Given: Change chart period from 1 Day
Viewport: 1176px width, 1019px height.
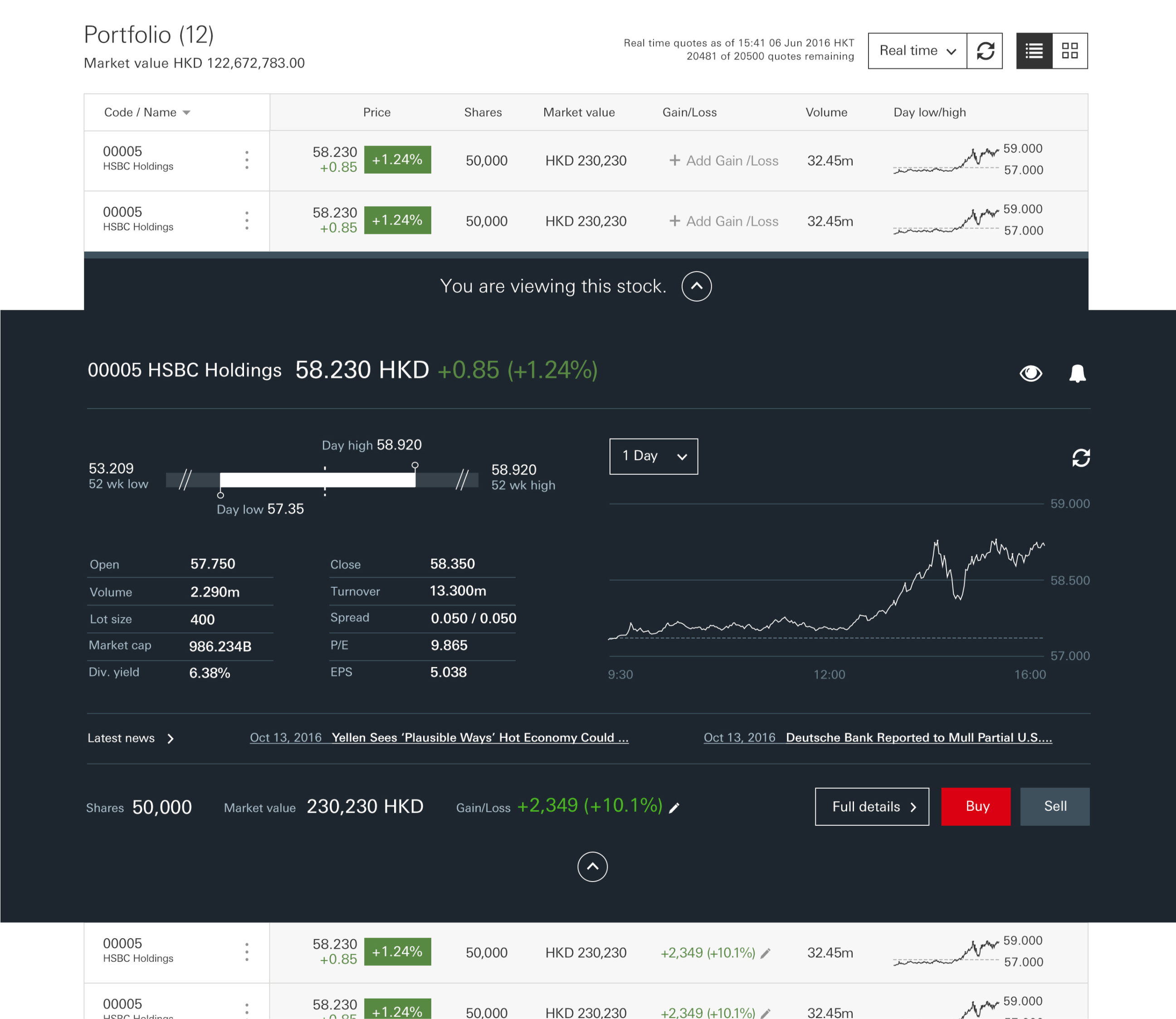Looking at the screenshot, I should (x=653, y=456).
